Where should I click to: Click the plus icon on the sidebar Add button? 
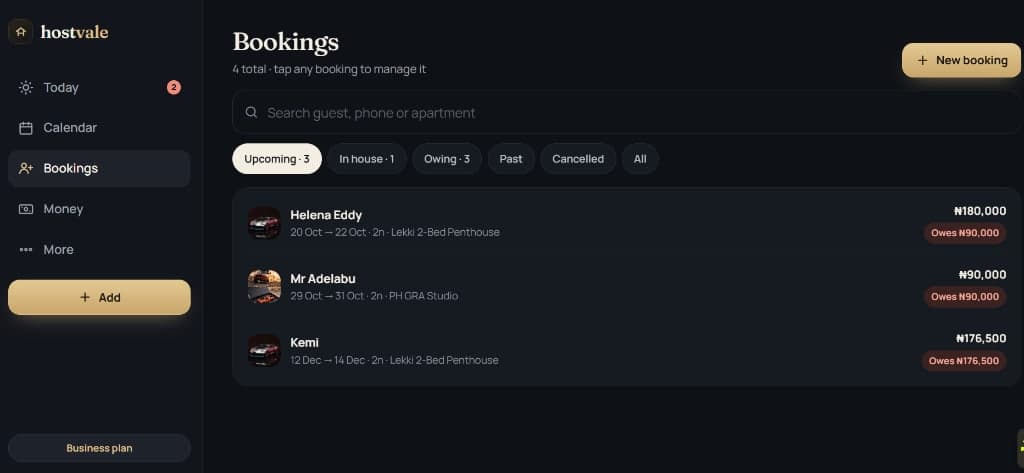[x=84, y=297]
